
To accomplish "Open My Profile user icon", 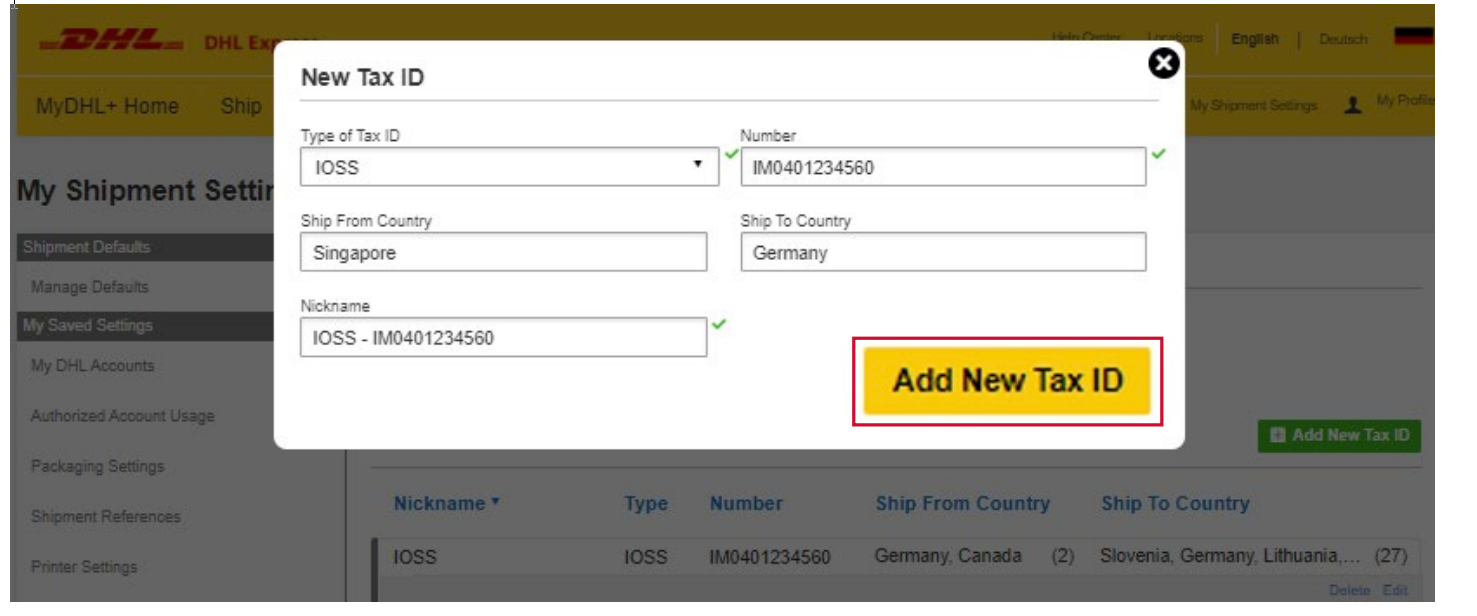I will pos(1353,105).
